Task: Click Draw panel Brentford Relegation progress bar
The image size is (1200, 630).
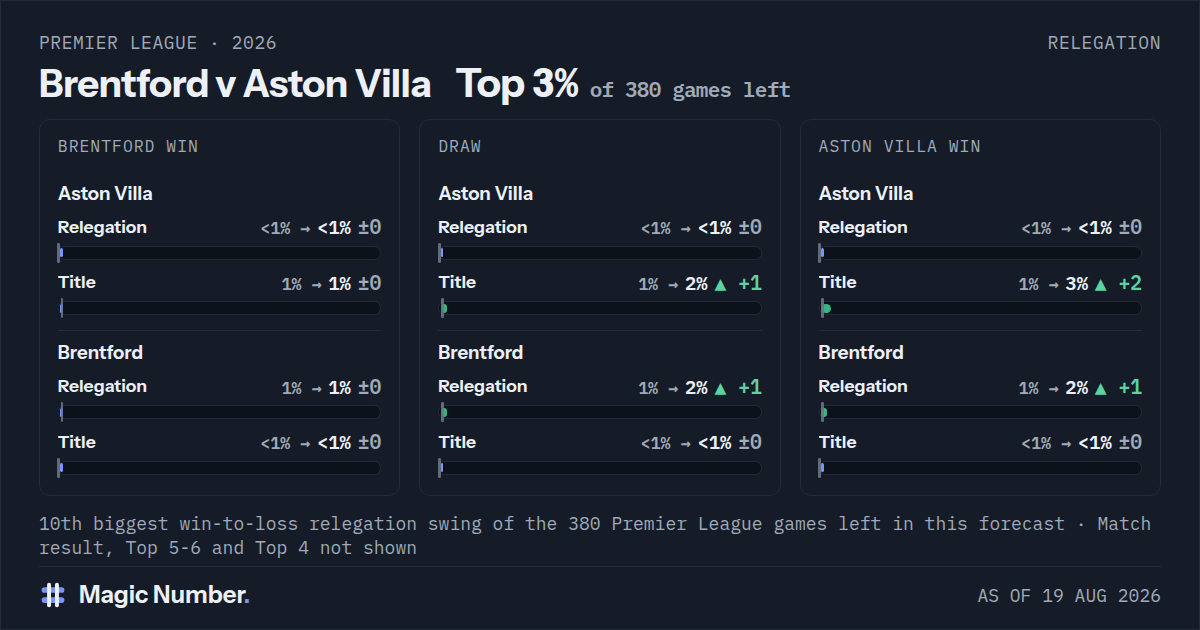Action: point(600,412)
